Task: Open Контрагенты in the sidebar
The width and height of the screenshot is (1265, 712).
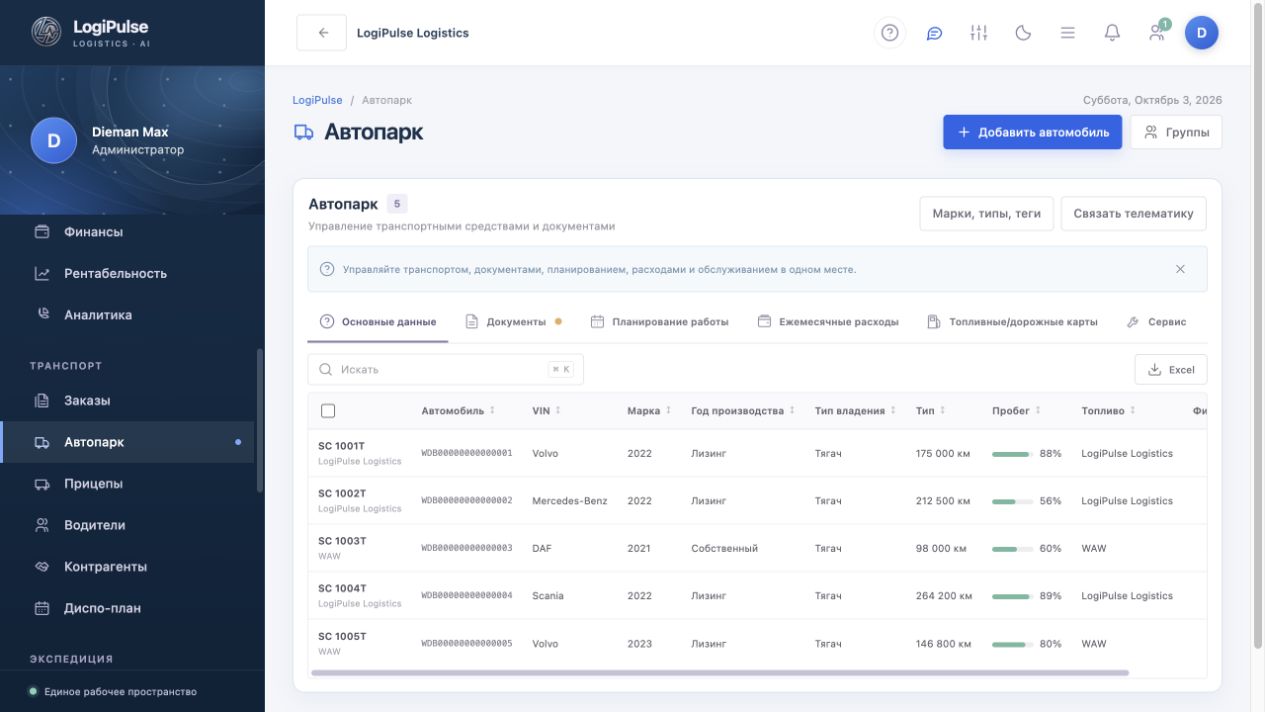Action: (x=127, y=567)
